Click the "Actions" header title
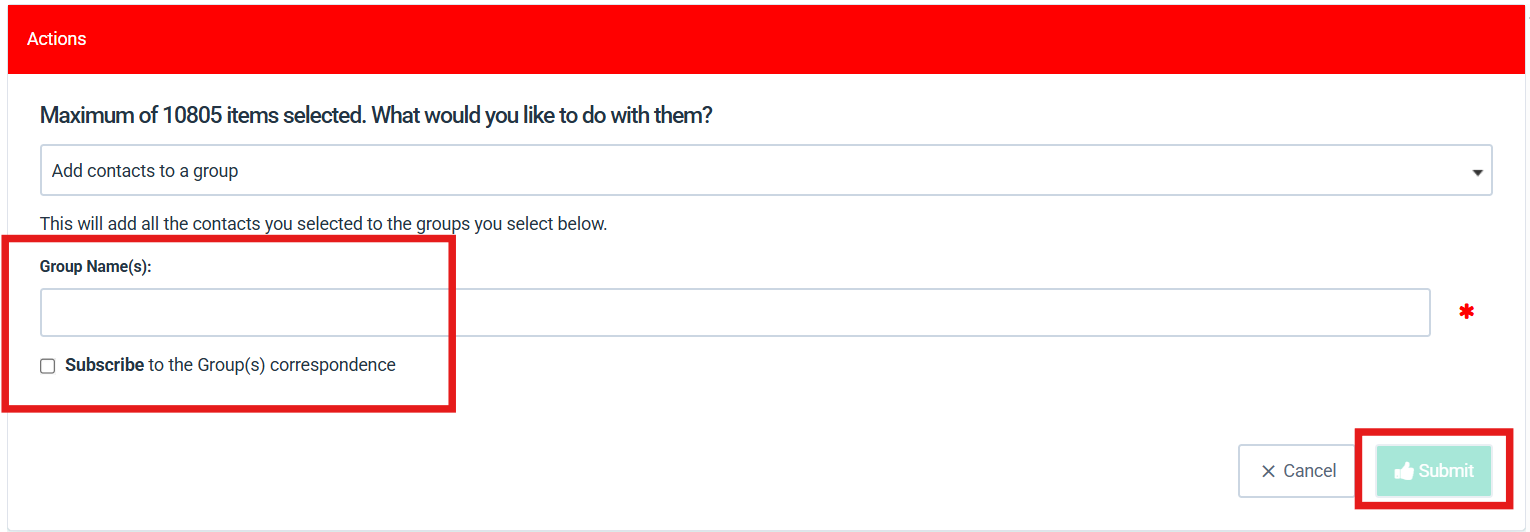1530x532 pixels. pyautogui.click(x=57, y=39)
